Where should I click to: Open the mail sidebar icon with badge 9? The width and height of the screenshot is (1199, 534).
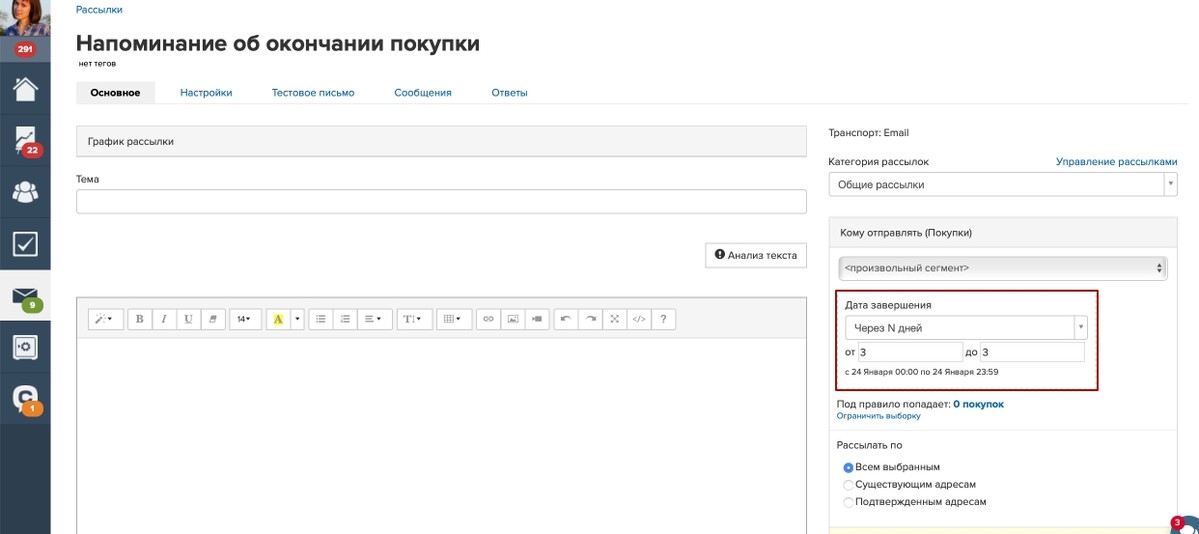pyautogui.click(x=25, y=295)
